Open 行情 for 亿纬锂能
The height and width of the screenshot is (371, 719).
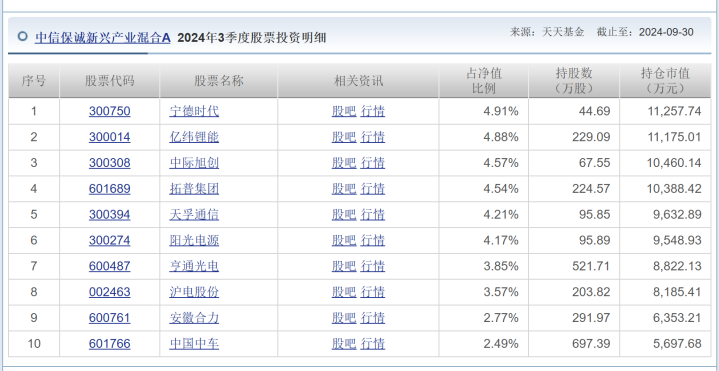(x=372, y=137)
